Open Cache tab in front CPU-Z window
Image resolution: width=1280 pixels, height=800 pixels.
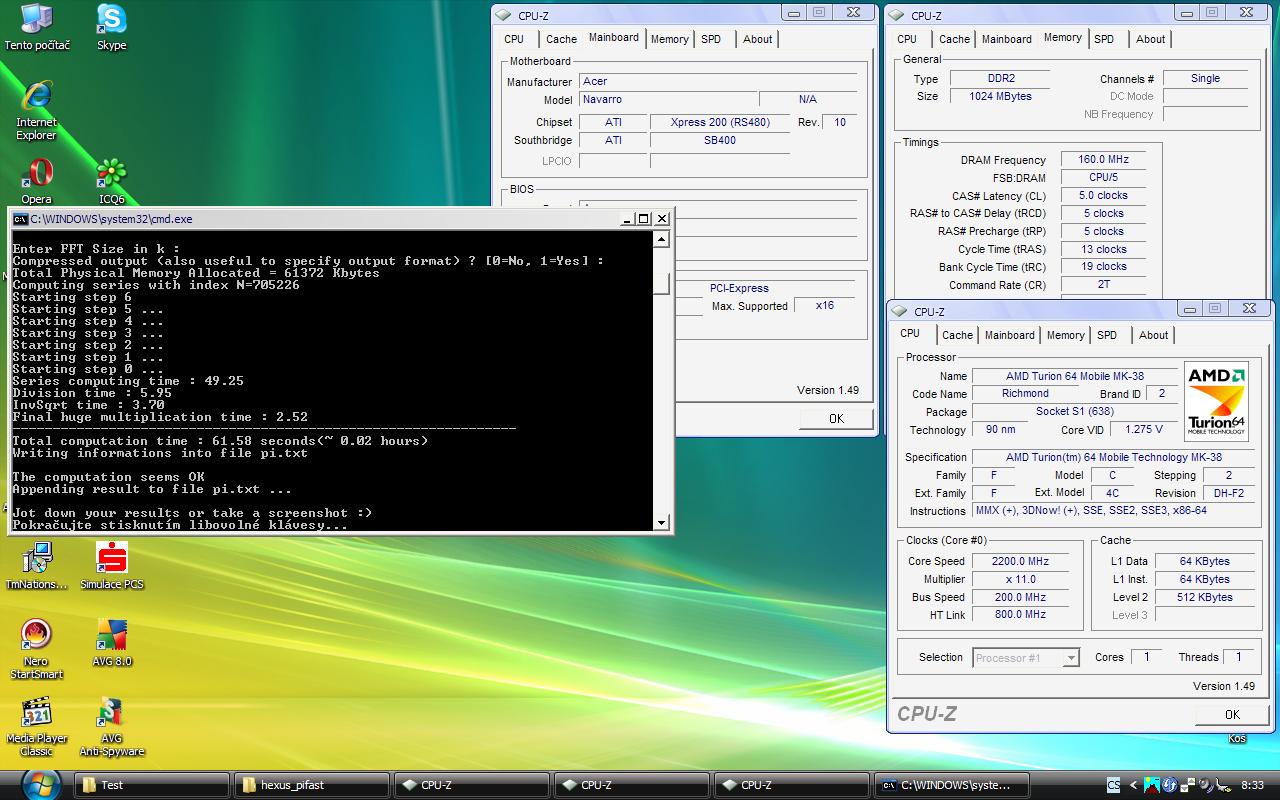pos(957,335)
